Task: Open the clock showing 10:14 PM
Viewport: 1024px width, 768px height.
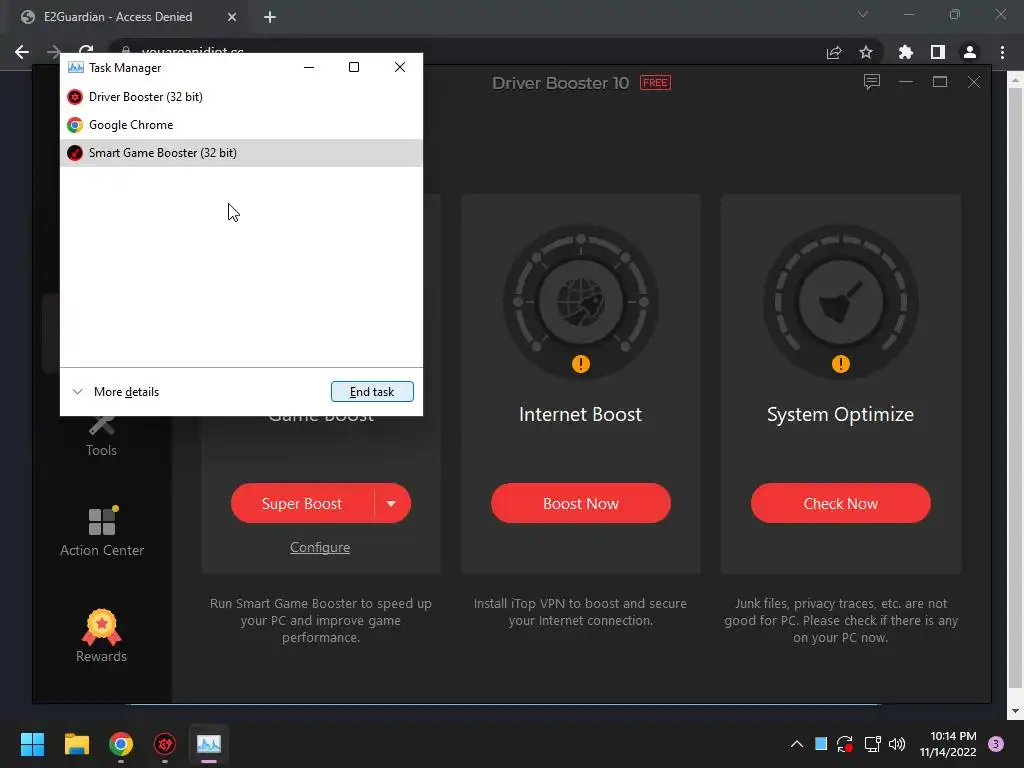Action: [x=948, y=744]
